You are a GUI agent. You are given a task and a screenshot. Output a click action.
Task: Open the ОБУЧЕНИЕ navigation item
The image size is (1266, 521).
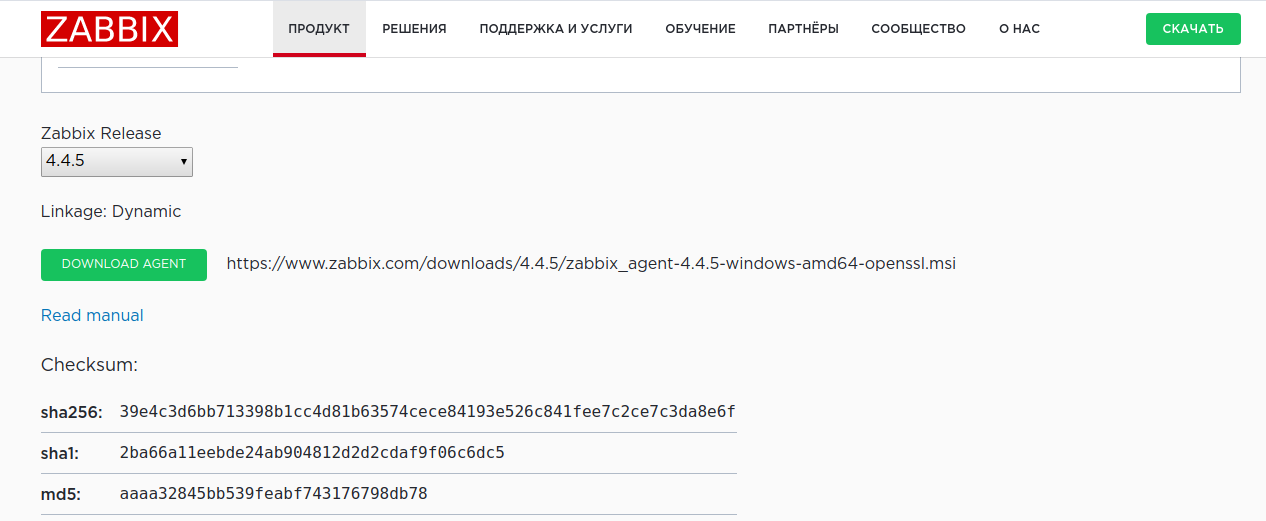tap(700, 29)
